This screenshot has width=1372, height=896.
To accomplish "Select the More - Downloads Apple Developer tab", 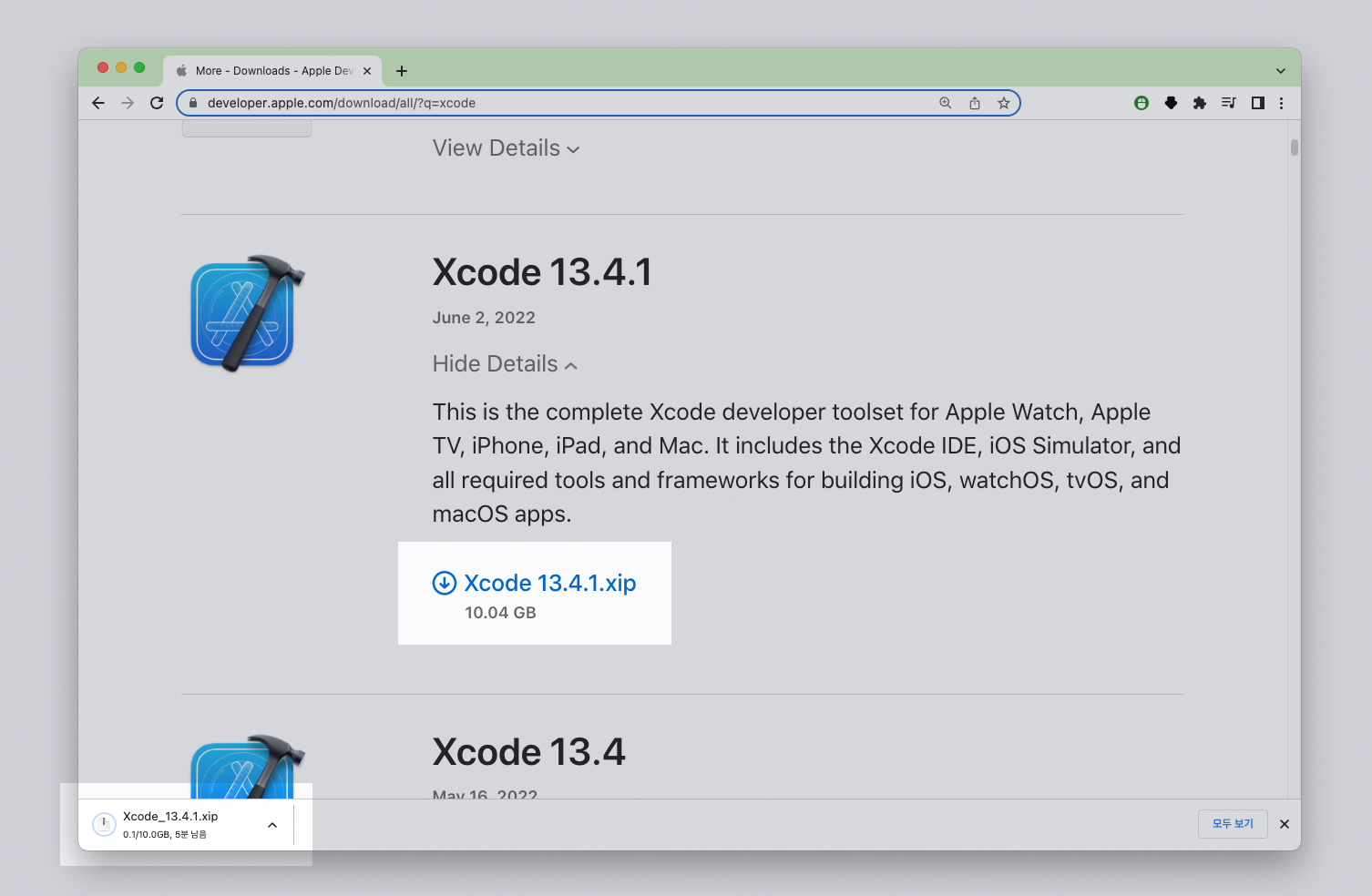I will click(273, 71).
